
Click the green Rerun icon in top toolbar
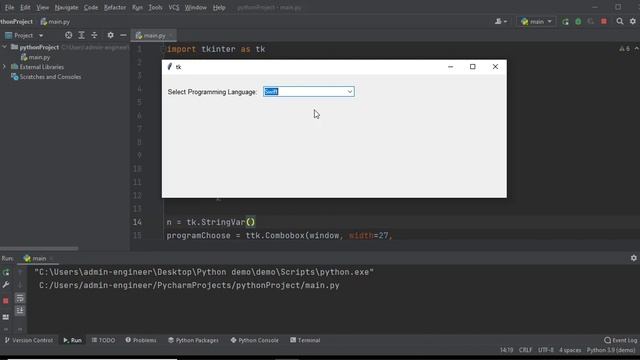click(565, 21)
